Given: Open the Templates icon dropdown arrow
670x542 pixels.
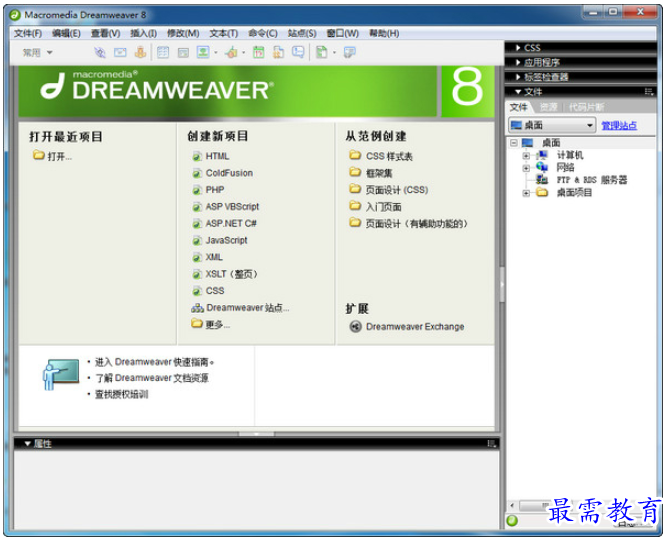Looking at the screenshot, I should (x=334, y=53).
